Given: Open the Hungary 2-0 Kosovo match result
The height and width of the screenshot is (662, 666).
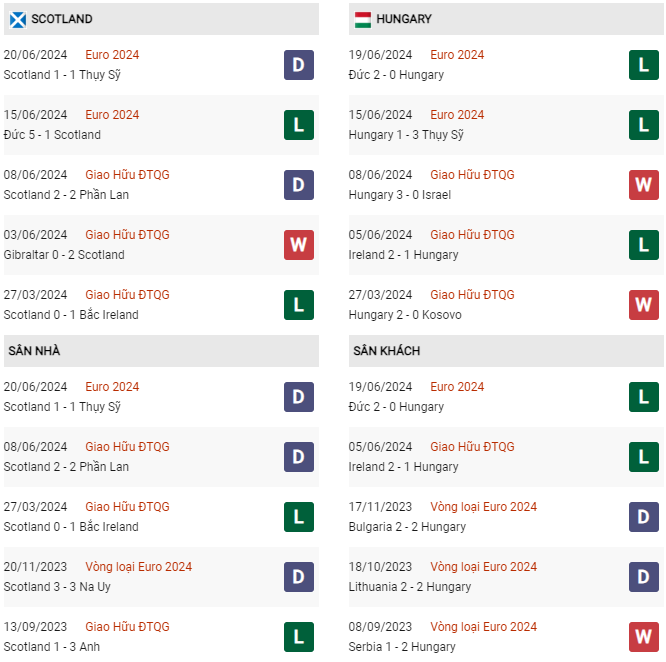Looking at the screenshot, I should pos(405,315).
